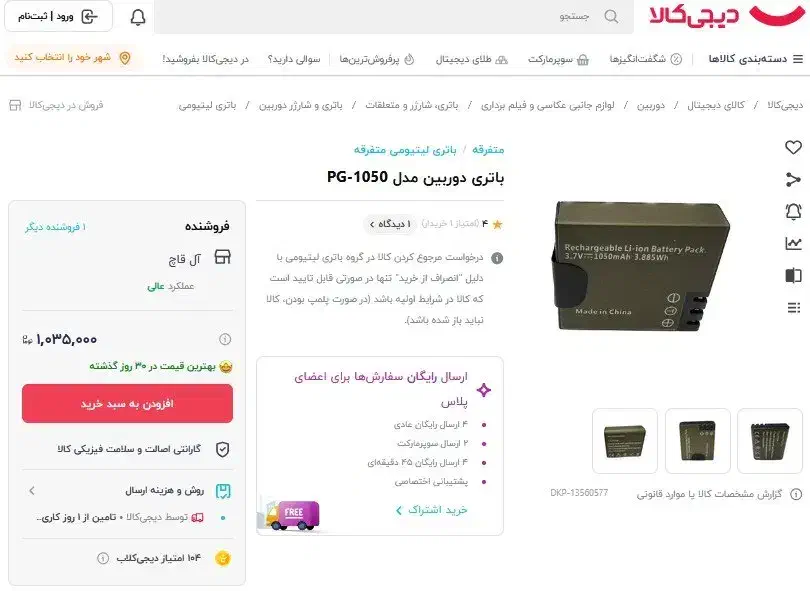Open notifications bell in top header
This screenshot has width=810, height=591.
137,18
